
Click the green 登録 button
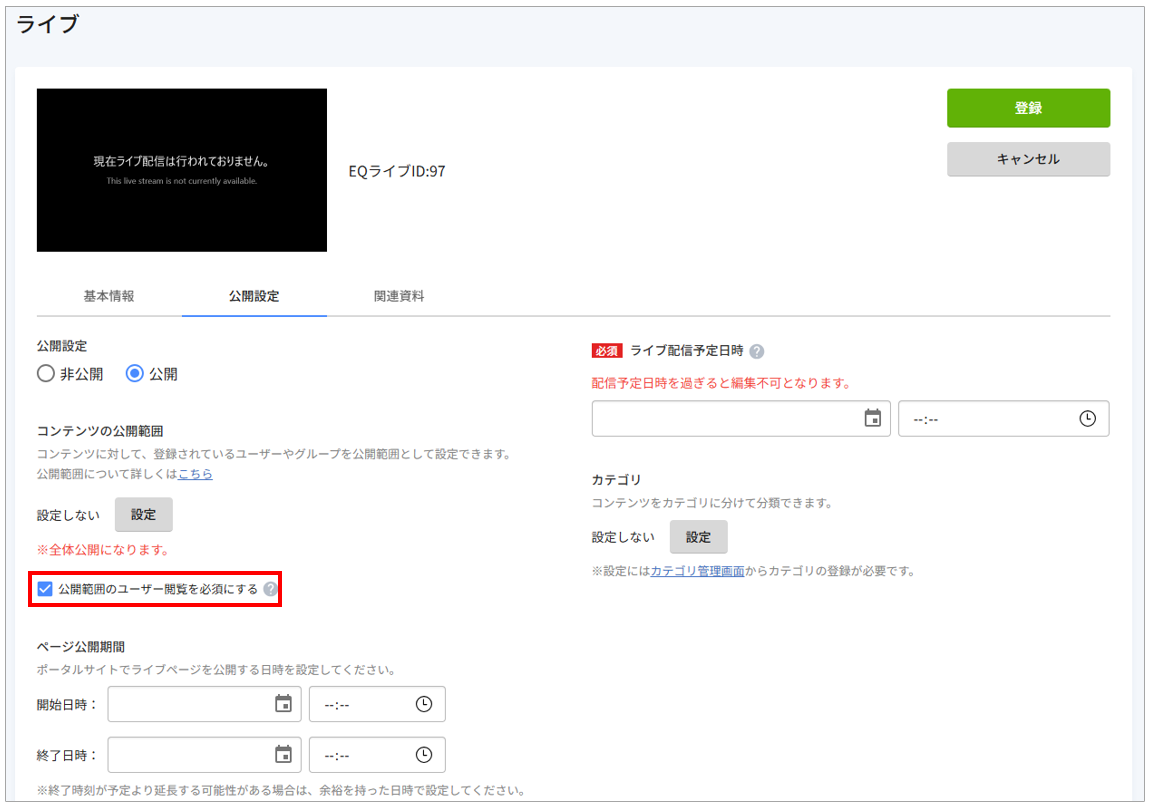point(1028,108)
